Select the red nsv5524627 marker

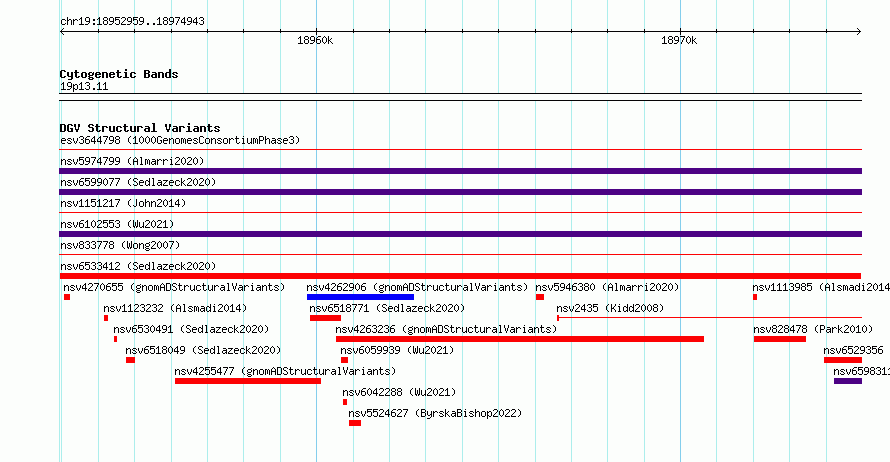pyautogui.click(x=355, y=423)
